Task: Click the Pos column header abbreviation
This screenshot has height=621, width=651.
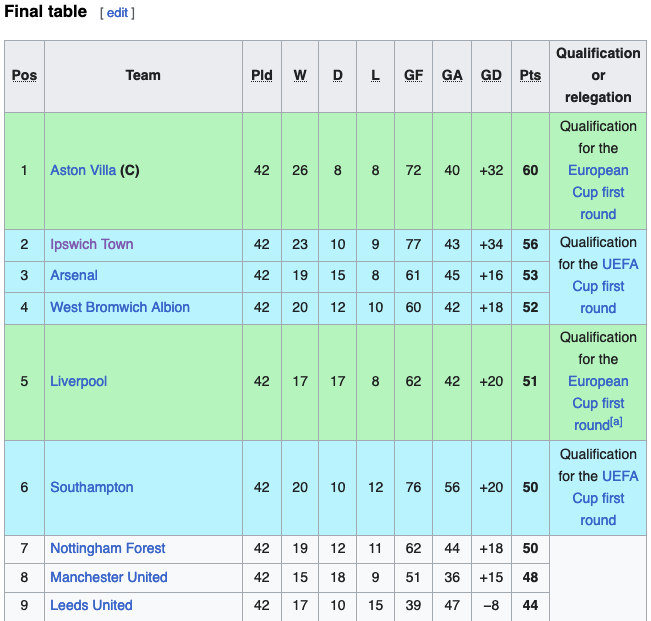Action: (24, 75)
